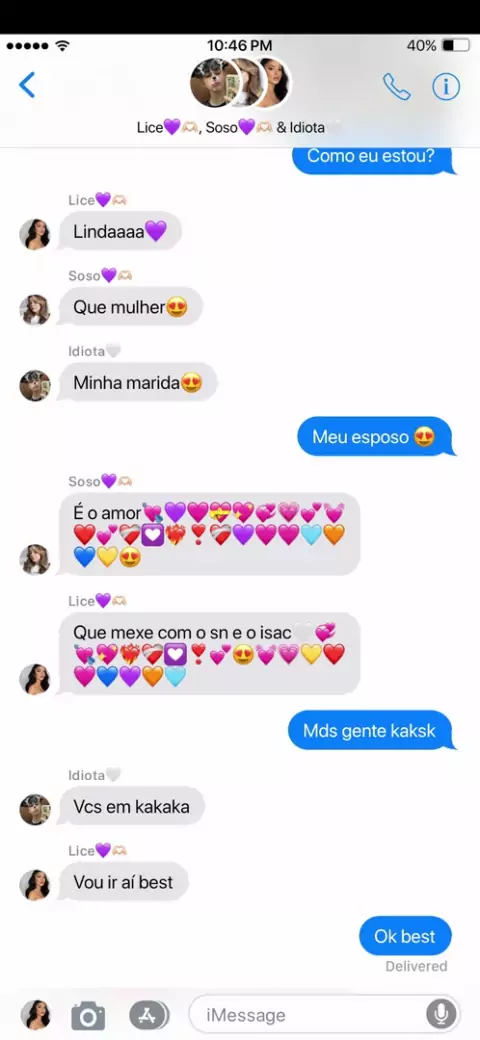Viewport: 480px width, 1040px height.
Task: Tap the blue back chevron
Action: [x=27, y=85]
